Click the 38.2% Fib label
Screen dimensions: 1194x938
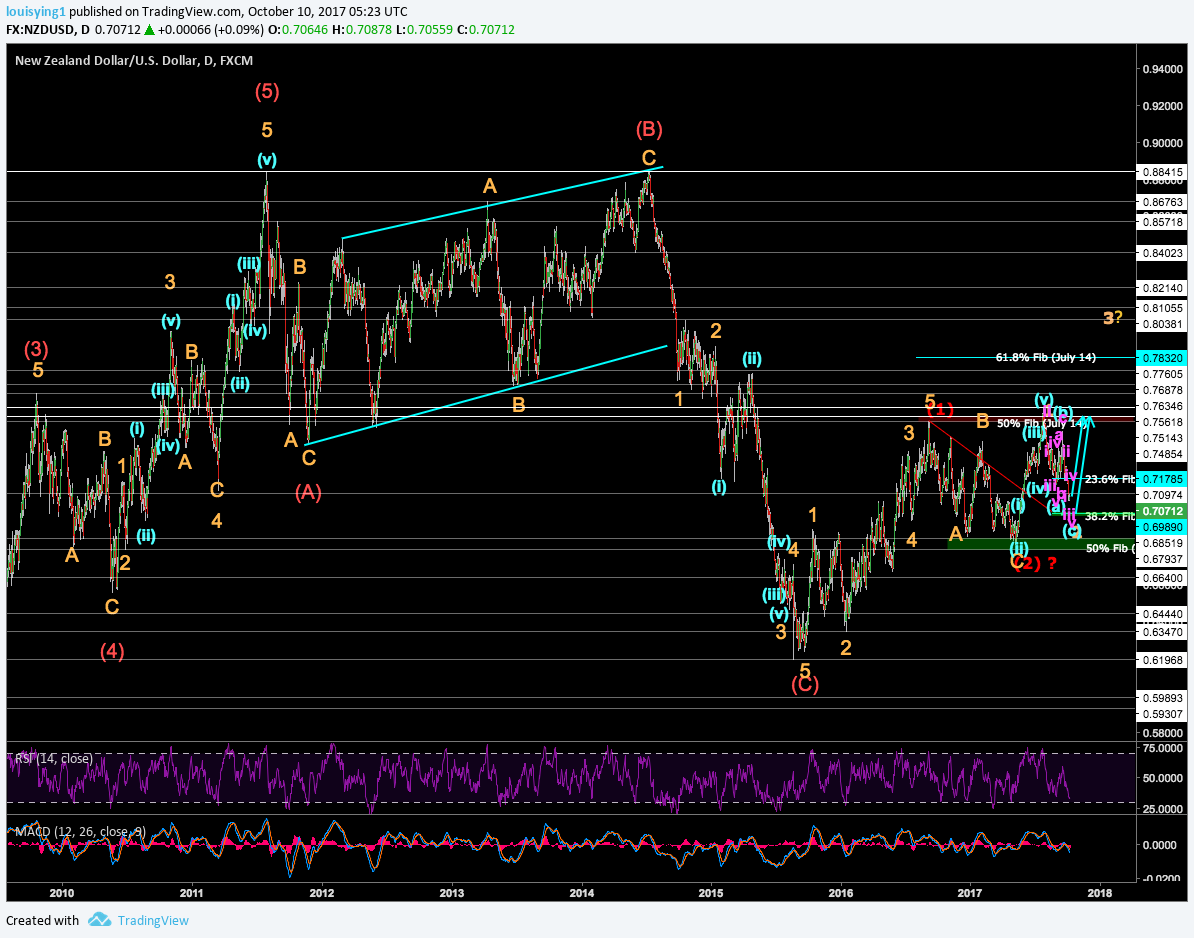[x=1109, y=516]
